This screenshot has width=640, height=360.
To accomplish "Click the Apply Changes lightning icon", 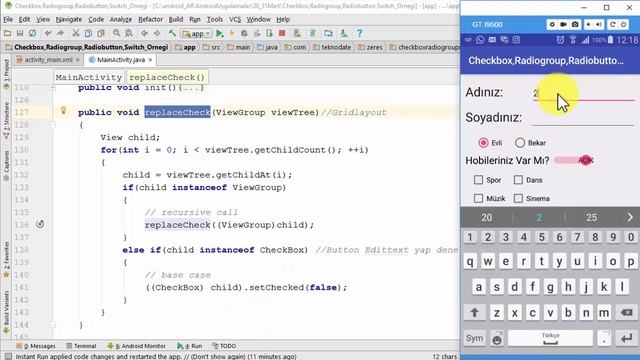I will 232,33.
